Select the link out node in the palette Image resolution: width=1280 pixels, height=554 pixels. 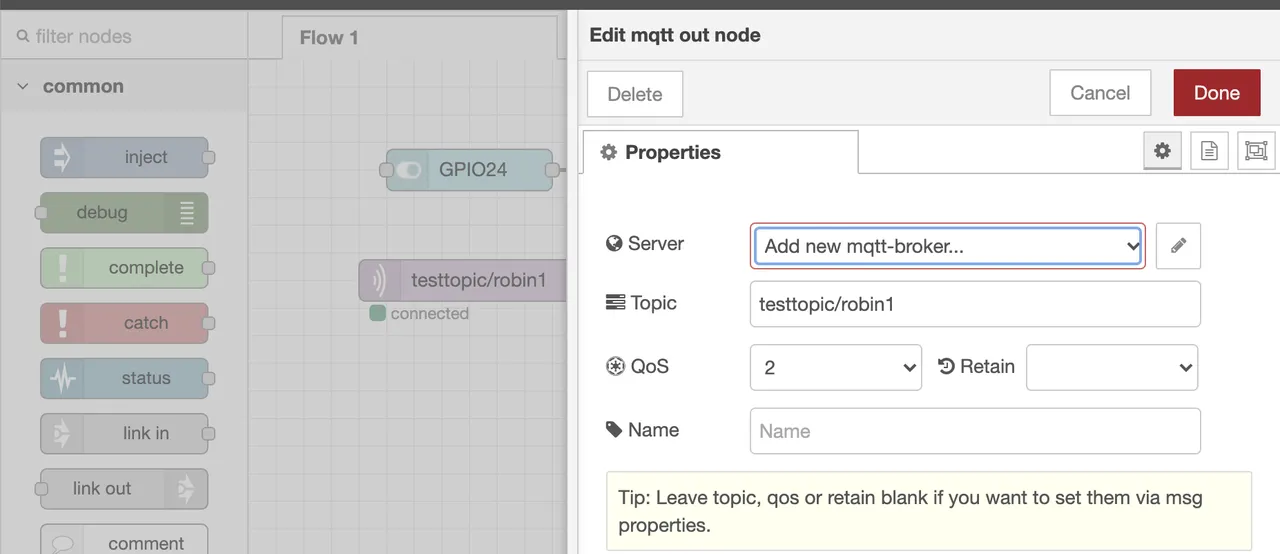124,488
